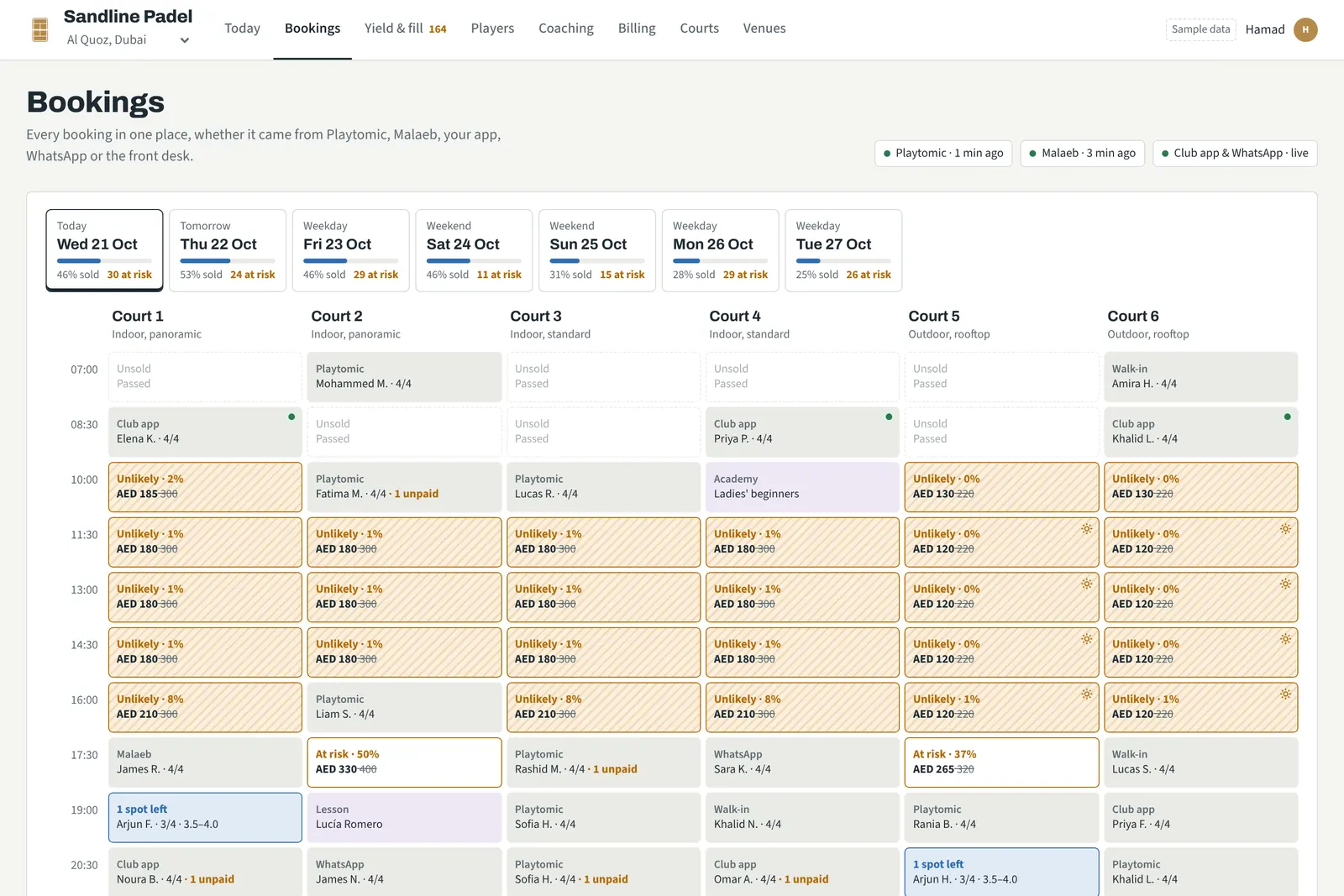Click the Playtomic sync status chip
The height and width of the screenshot is (896, 1344).
943,153
